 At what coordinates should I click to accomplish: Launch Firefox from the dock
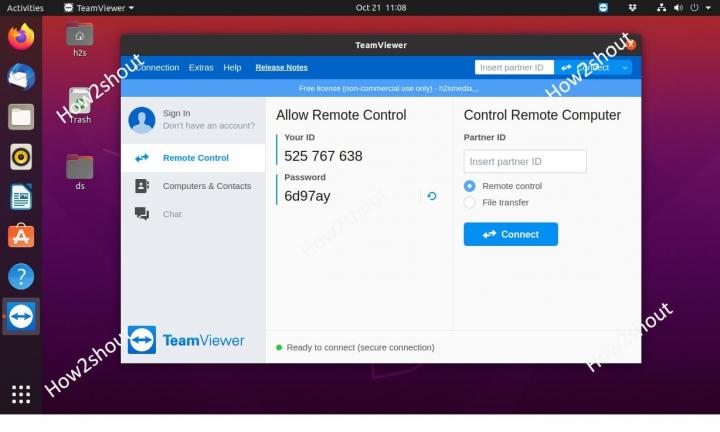pyautogui.click(x=21, y=38)
